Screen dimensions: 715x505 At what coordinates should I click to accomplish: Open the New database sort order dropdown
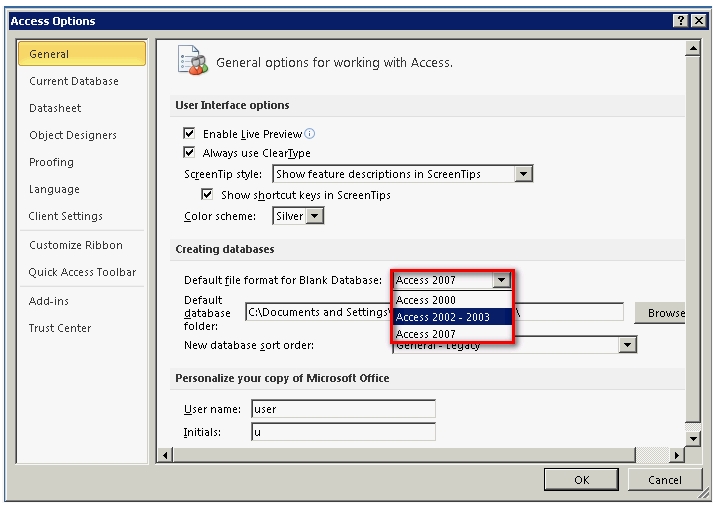[x=627, y=345]
